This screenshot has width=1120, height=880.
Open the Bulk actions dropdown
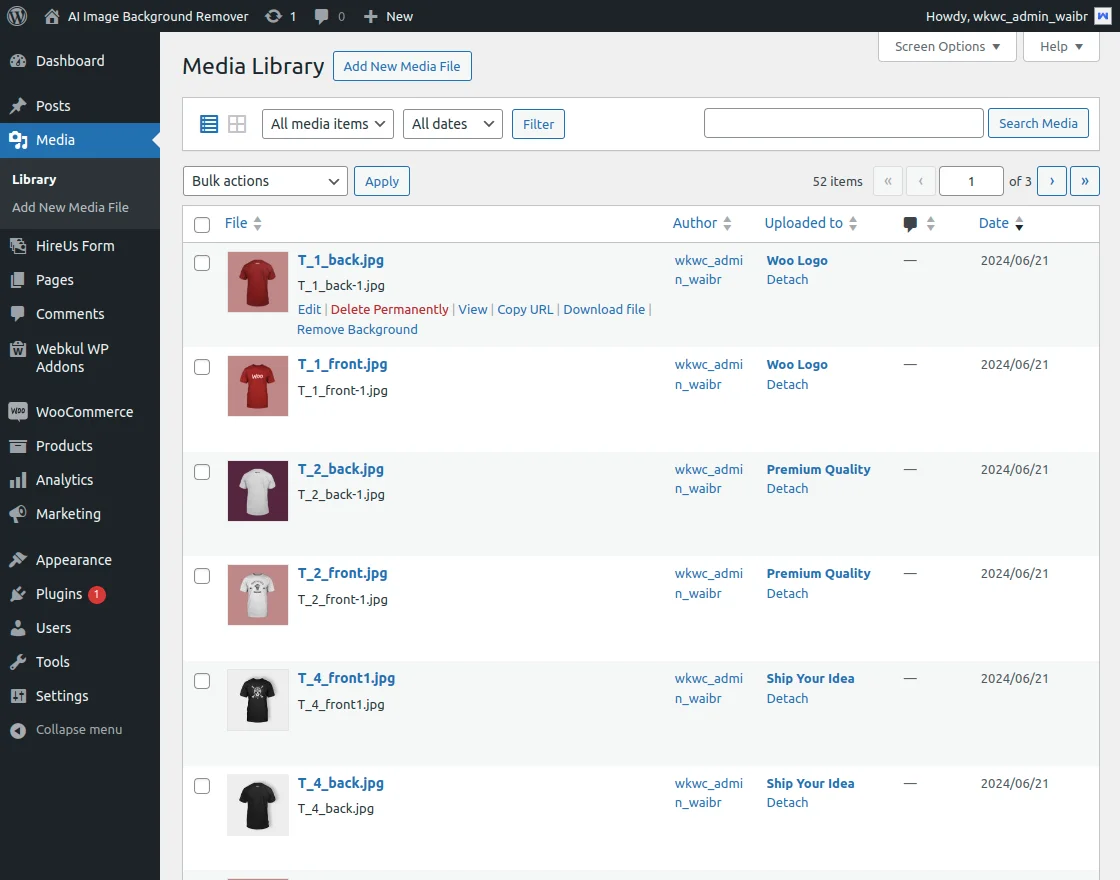265,181
